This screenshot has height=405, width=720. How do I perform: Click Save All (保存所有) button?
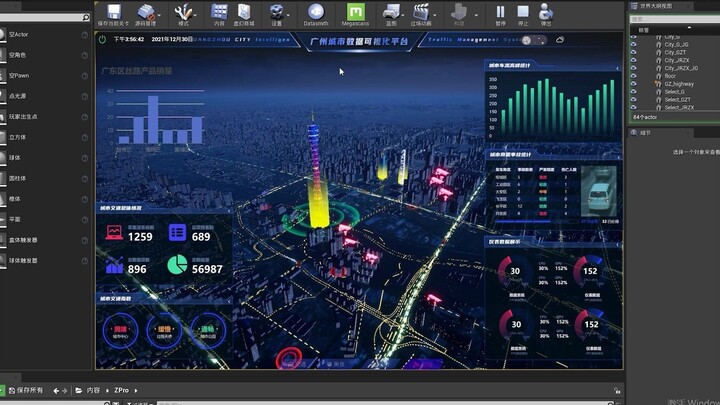(26, 390)
